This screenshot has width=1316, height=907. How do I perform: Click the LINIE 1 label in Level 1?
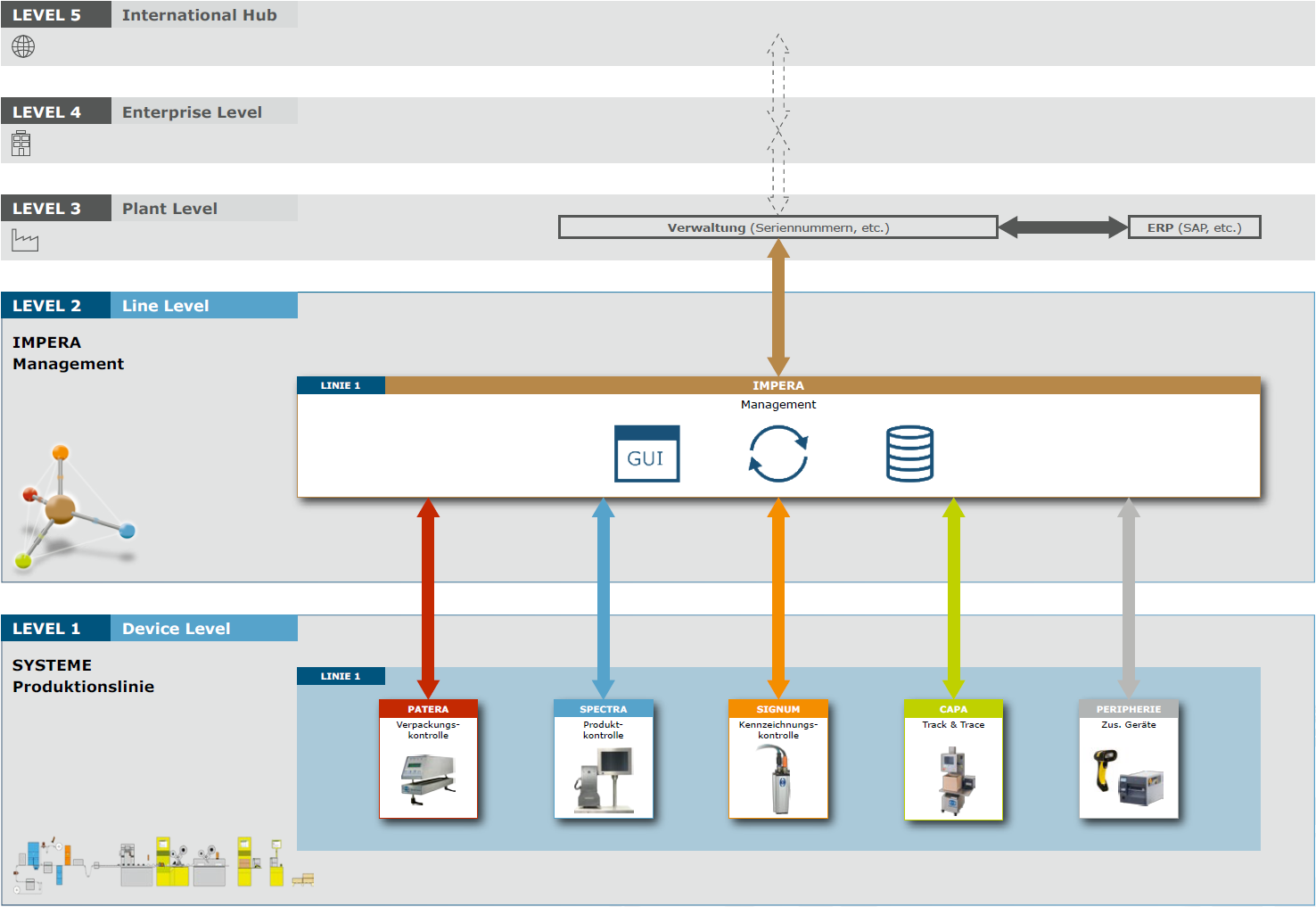coord(341,676)
